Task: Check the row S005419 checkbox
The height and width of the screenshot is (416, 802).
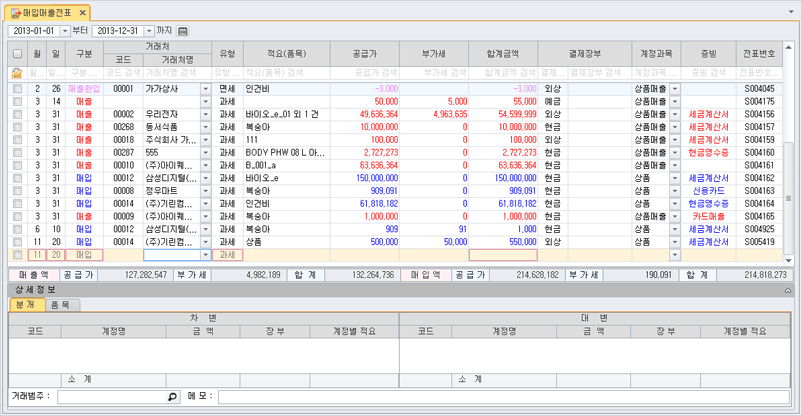Action: (x=17, y=242)
